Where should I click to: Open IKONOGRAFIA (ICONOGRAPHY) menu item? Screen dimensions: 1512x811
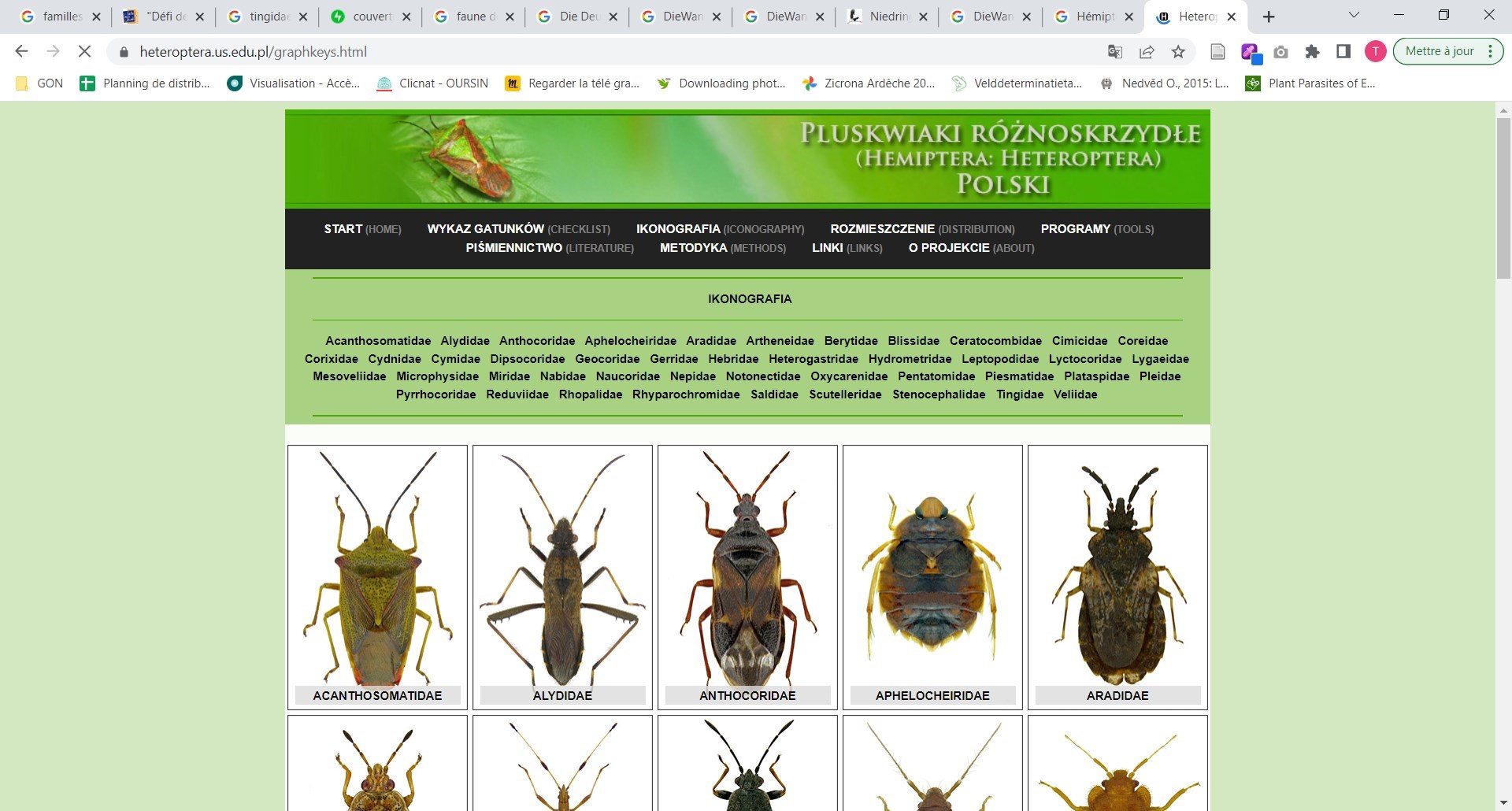tap(721, 229)
